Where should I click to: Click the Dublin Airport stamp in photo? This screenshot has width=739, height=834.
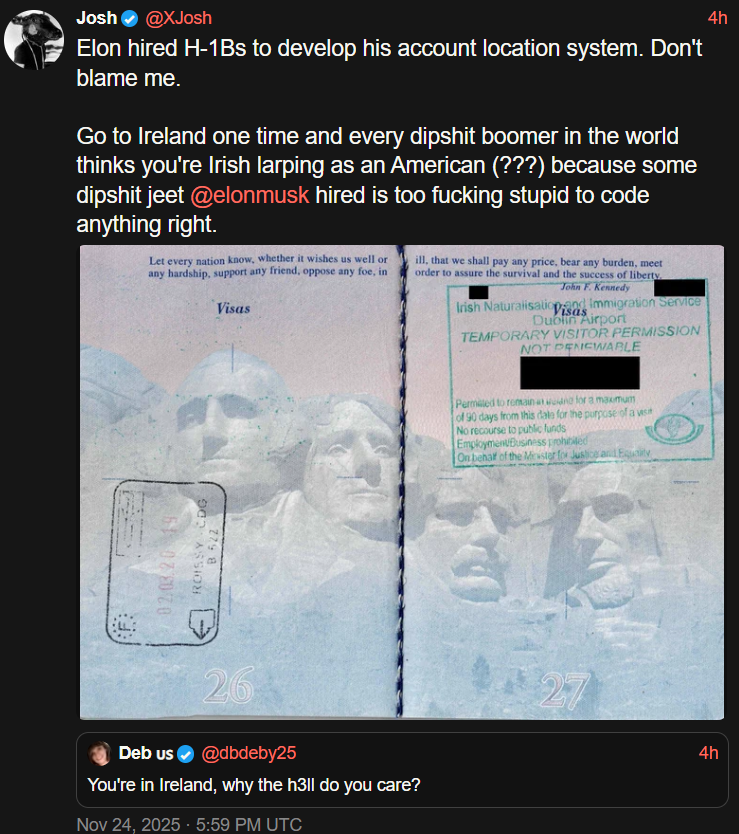tap(580, 372)
